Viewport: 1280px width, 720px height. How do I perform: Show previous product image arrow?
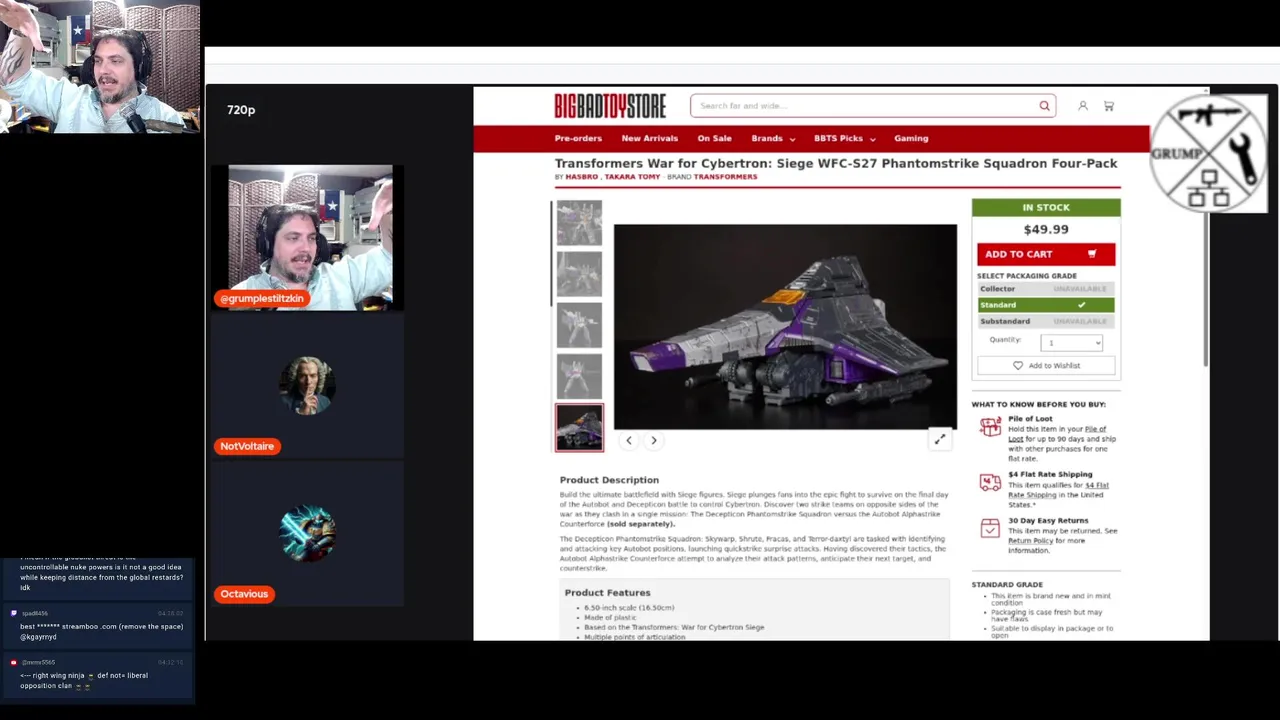click(629, 440)
